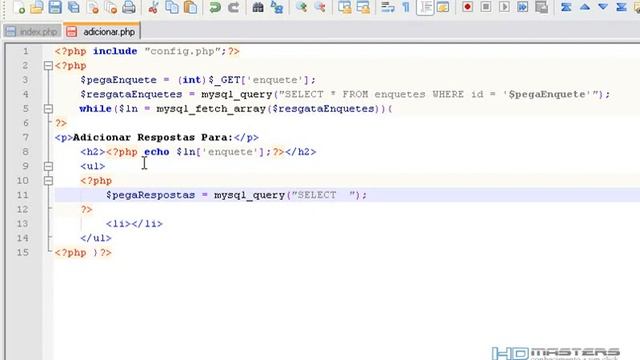The width and height of the screenshot is (640, 360).
Task: Collapse the ul fold on line 9
Action: click(x=48, y=166)
